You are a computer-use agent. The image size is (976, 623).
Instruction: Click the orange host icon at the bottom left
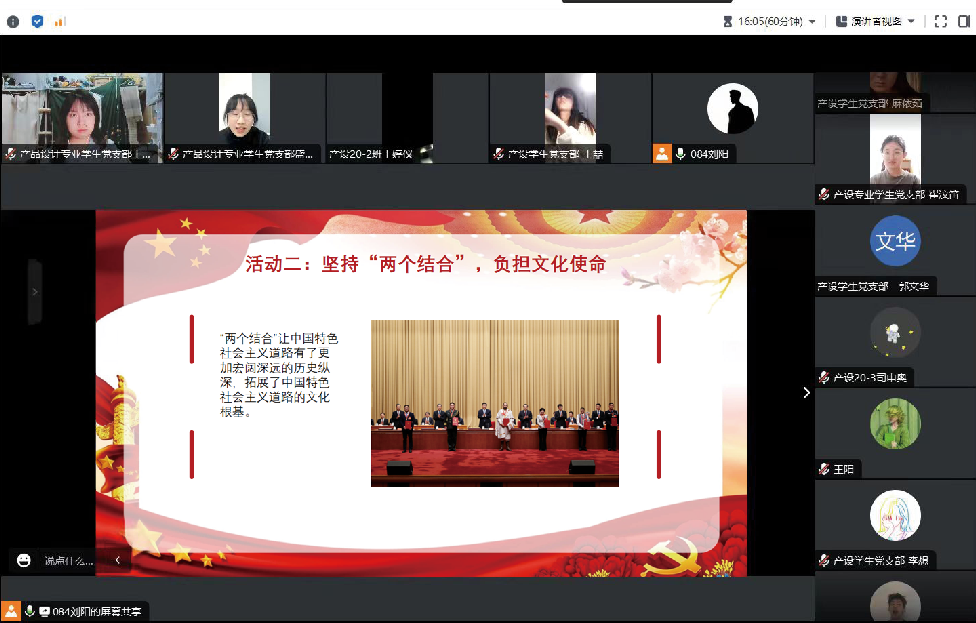pyautogui.click(x=11, y=611)
